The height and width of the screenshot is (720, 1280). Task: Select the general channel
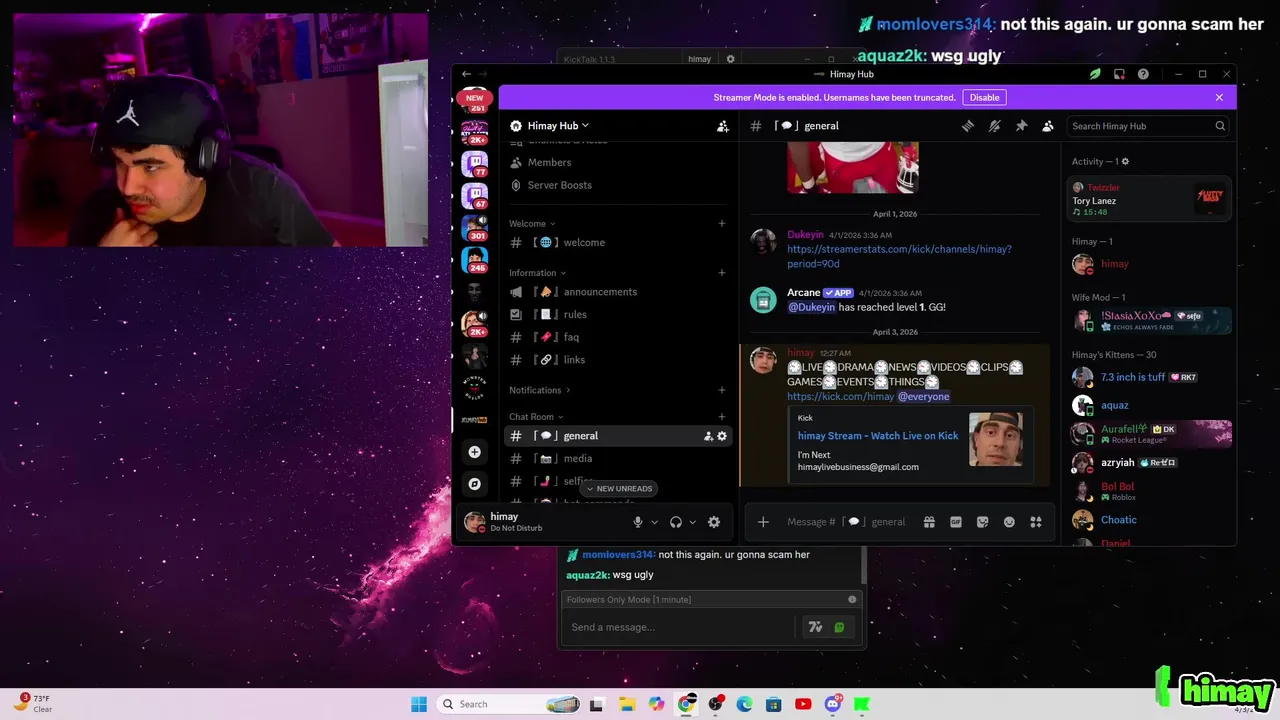click(618, 436)
